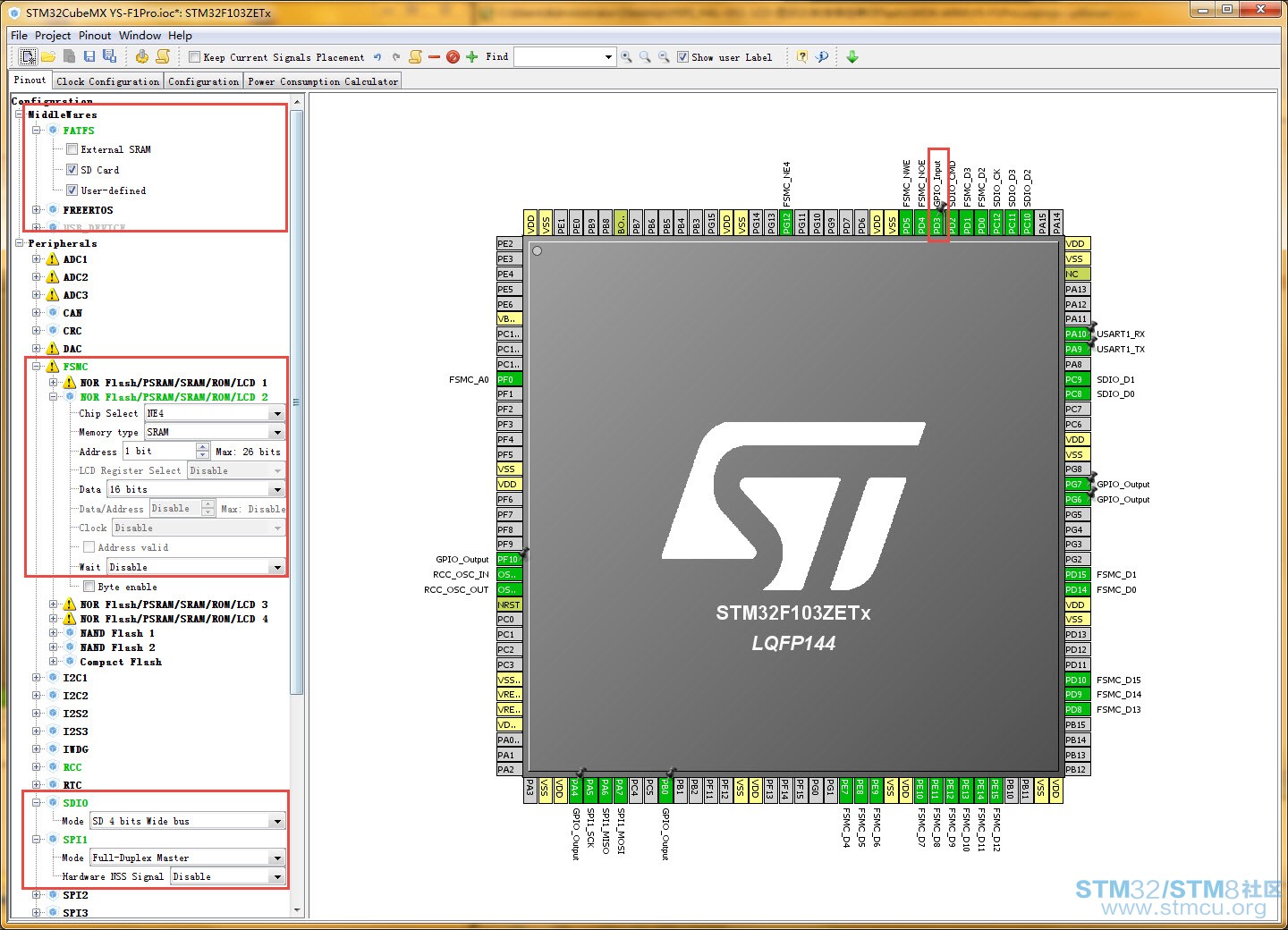Viewport: 1288px width, 930px height.
Task: Click the PC8 SDIO_D0 pin
Action: (x=1076, y=393)
